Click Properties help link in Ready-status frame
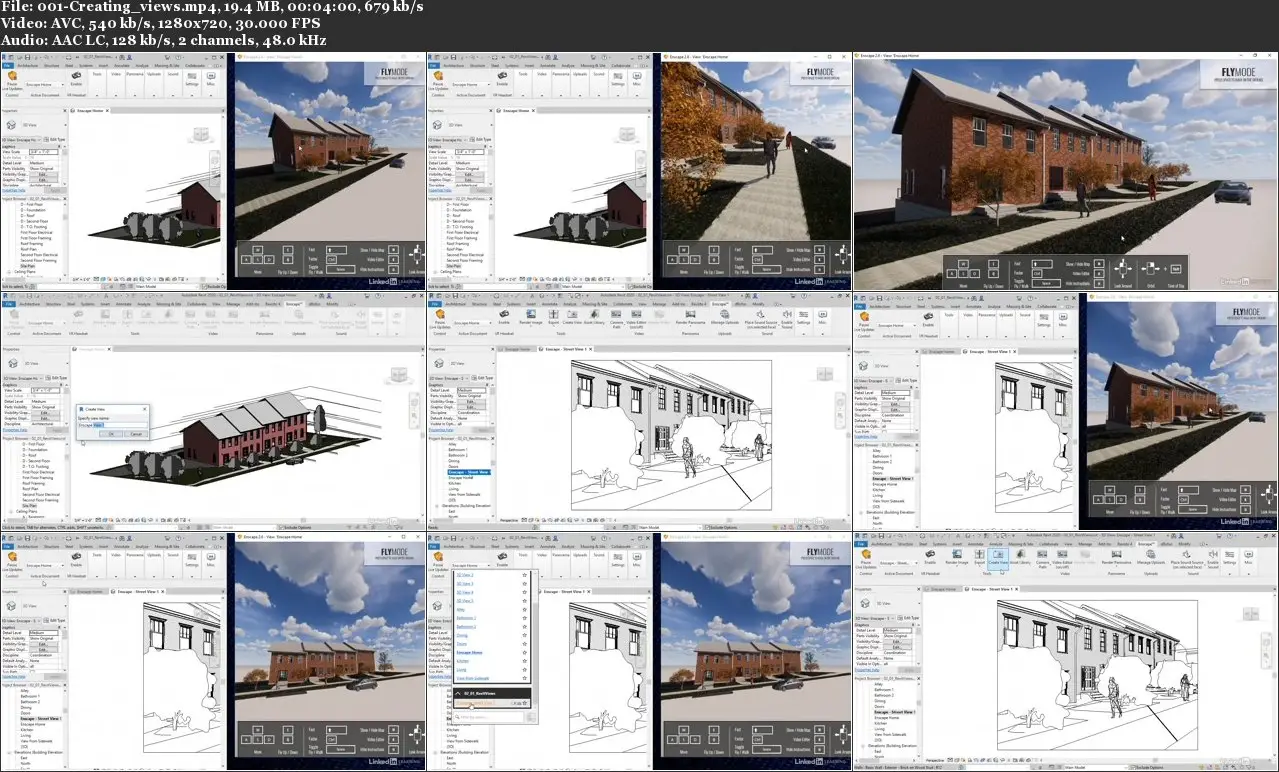Image resolution: width=1279 pixels, height=772 pixels. [x=441, y=430]
